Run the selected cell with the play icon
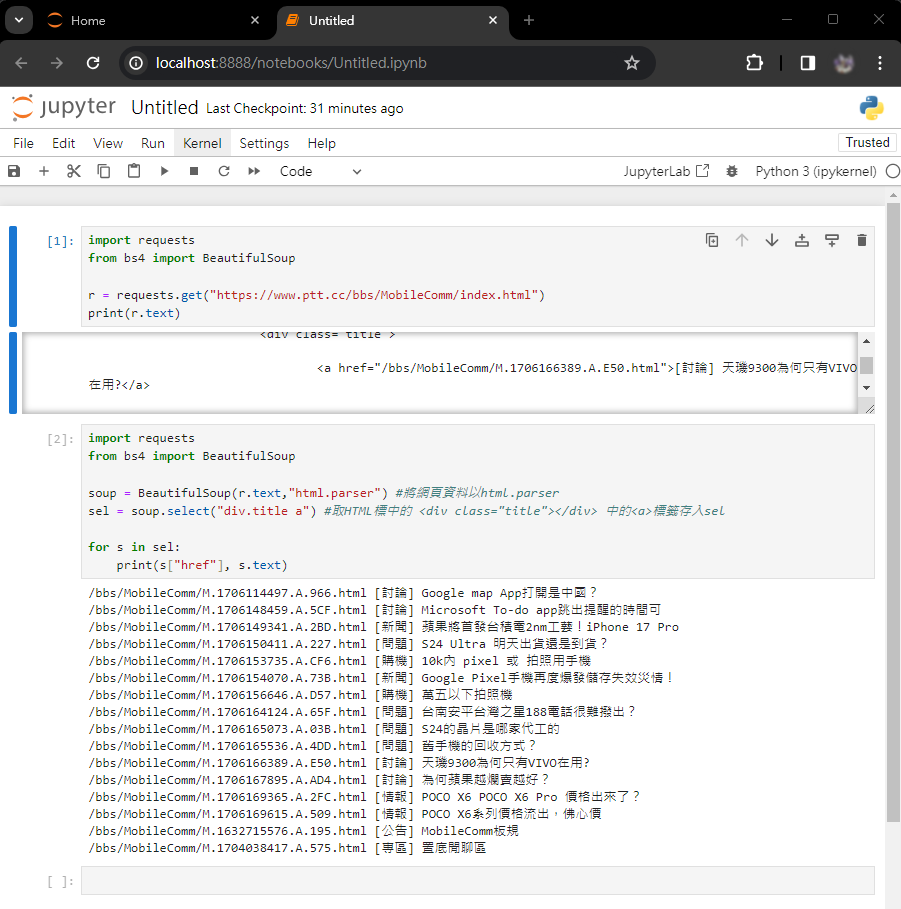Screen dimensions: 901x909 (164, 171)
